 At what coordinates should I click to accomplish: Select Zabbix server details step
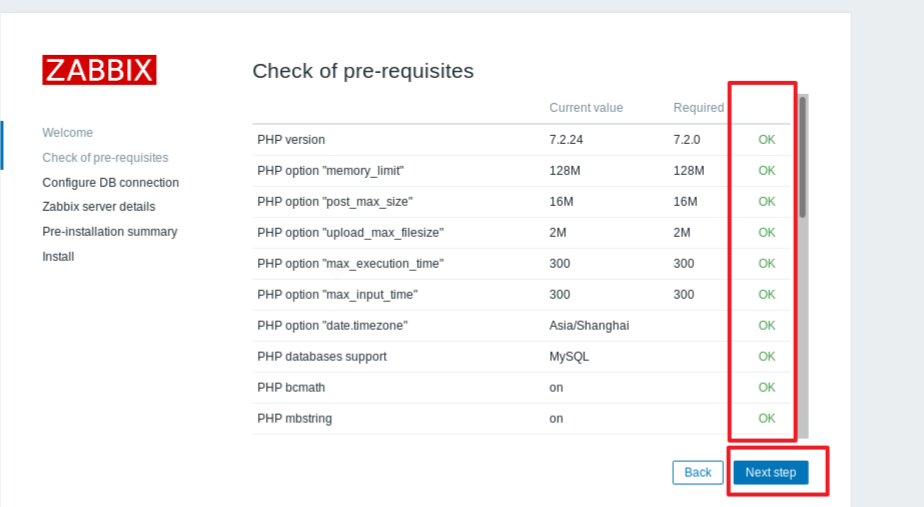pyautogui.click(x=98, y=207)
